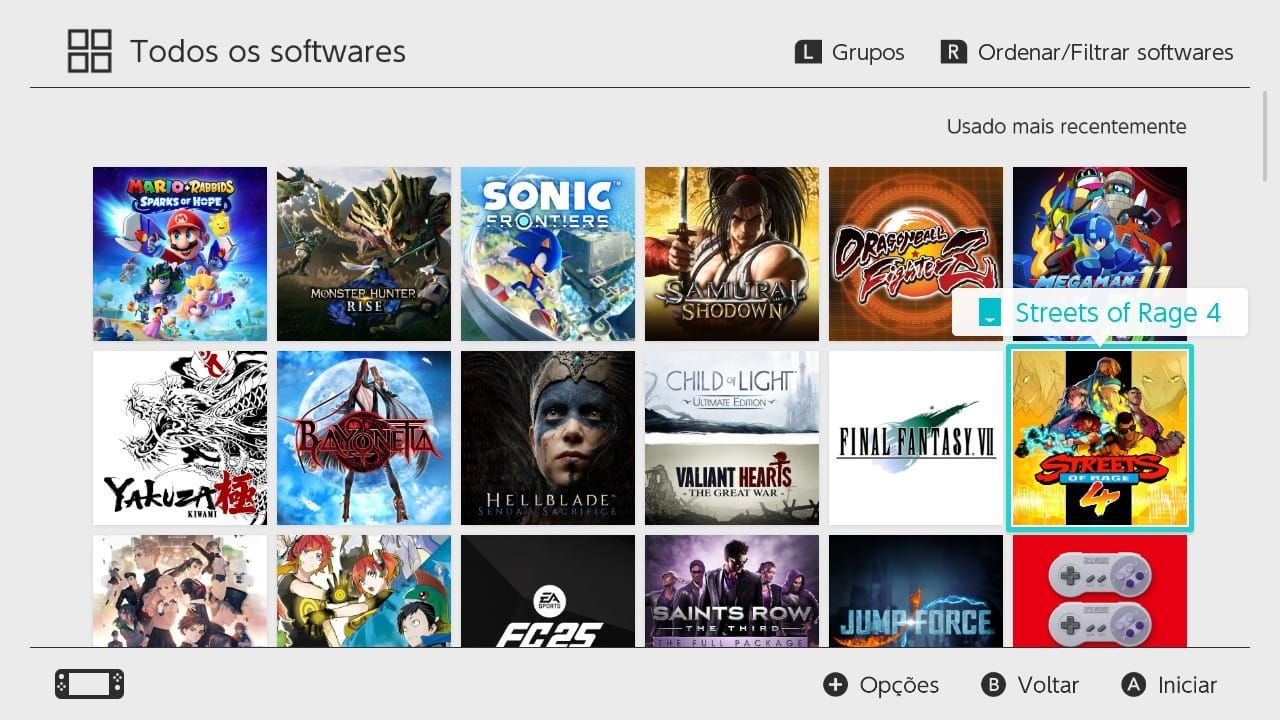This screenshot has height=720, width=1280.
Task: Select the Bayonetta game icon
Action: [364, 438]
